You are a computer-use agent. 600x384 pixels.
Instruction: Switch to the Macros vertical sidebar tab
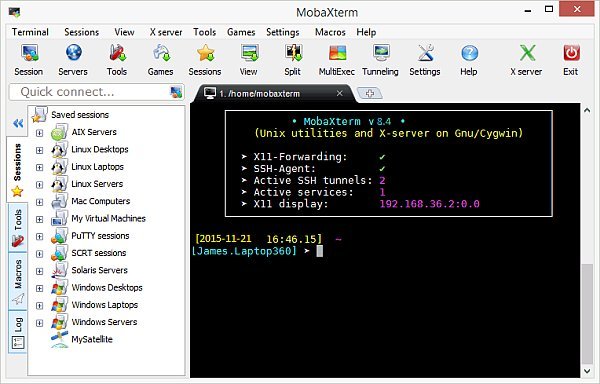point(18,281)
